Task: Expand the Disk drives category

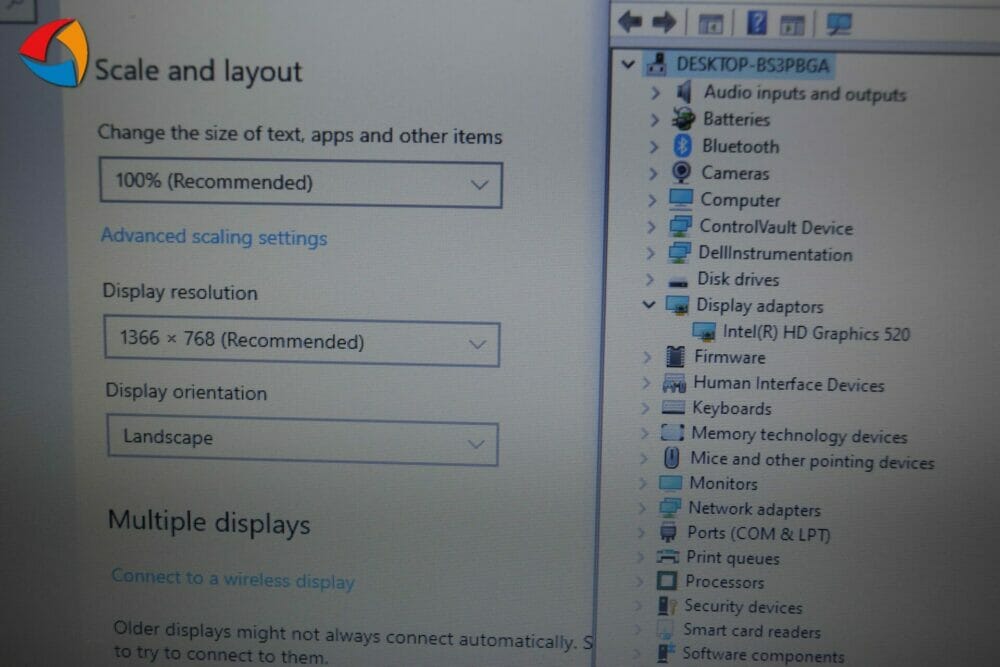Action: click(x=649, y=279)
